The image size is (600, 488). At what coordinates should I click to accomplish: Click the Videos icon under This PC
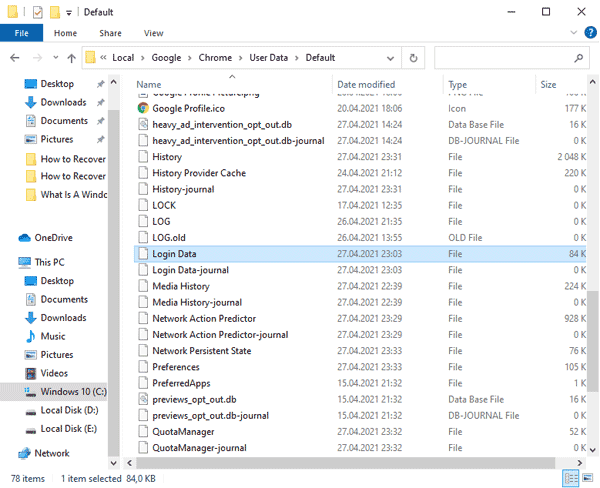point(30,373)
